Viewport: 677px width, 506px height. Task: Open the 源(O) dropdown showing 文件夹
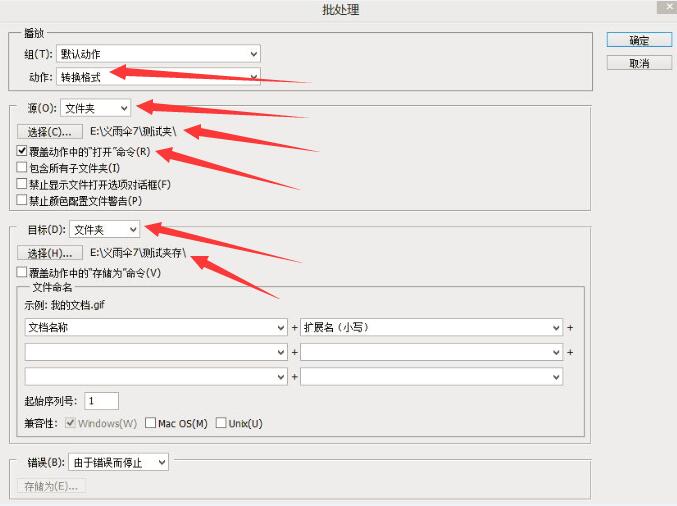[95, 108]
